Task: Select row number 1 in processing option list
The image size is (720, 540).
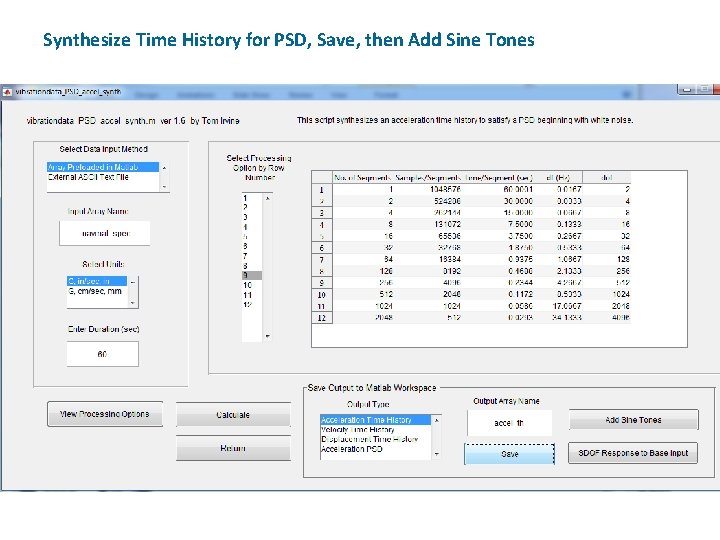Action: click(252, 198)
